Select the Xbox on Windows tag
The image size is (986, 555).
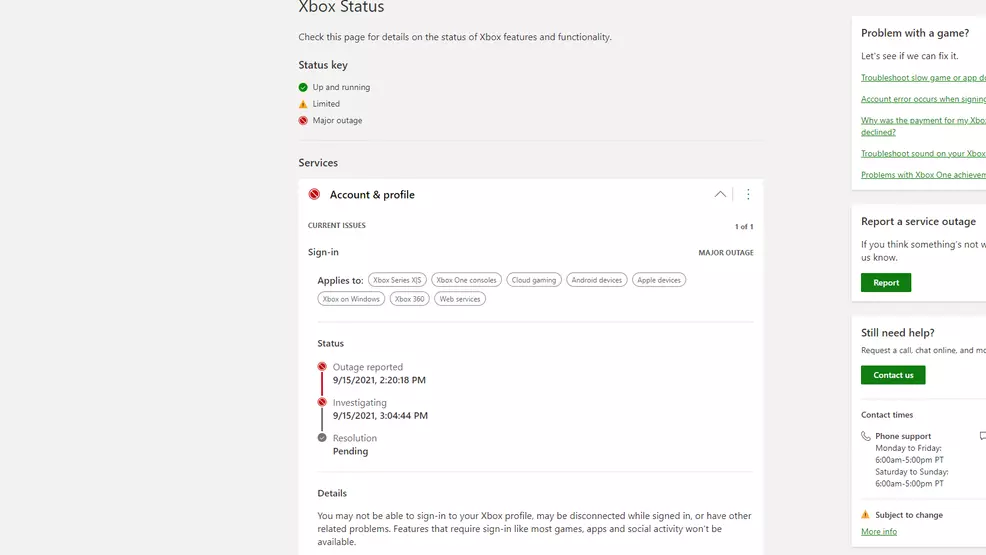point(351,299)
